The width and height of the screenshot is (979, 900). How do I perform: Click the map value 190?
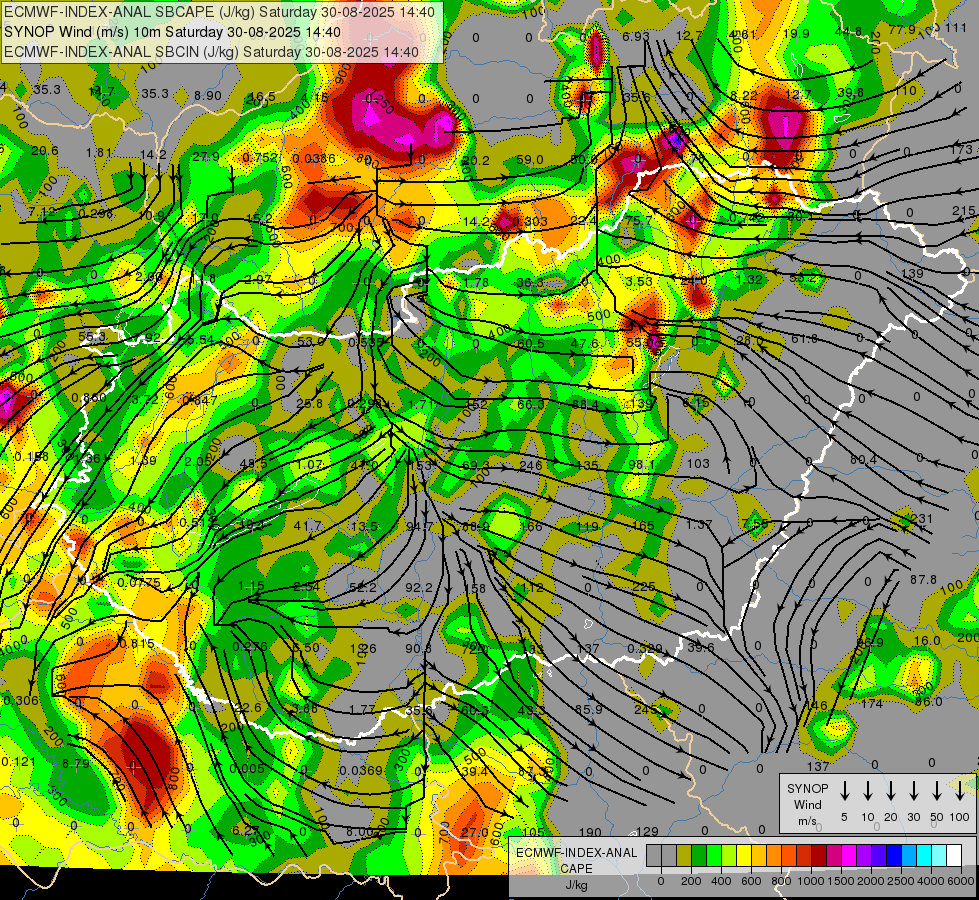point(590,831)
